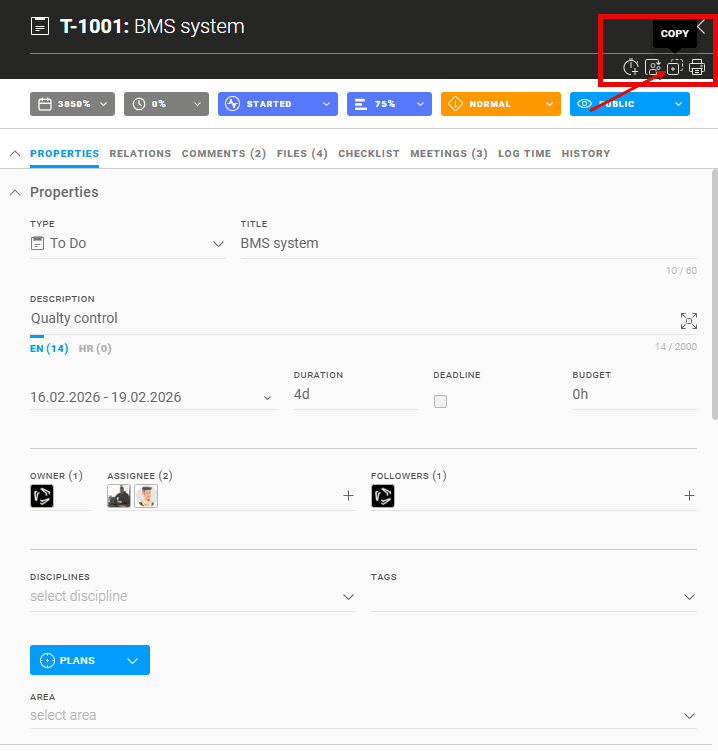
Task: Click the assign-users icon in the header
Action: (653, 67)
